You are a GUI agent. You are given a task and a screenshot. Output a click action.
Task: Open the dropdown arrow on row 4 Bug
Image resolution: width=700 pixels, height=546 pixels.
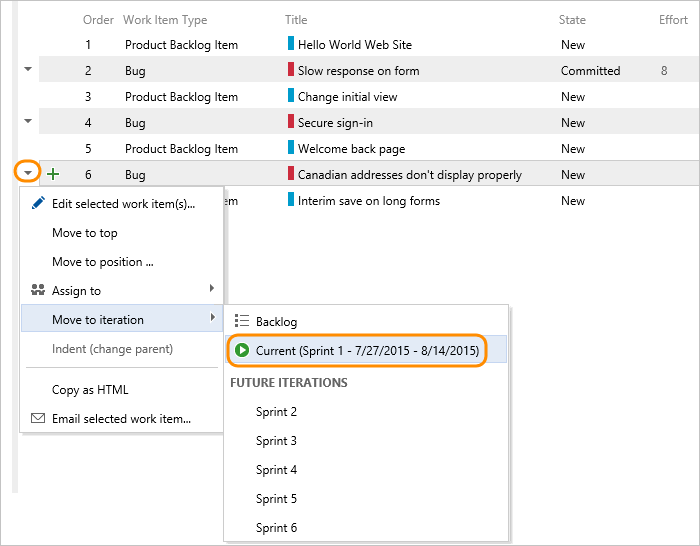pos(28,121)
